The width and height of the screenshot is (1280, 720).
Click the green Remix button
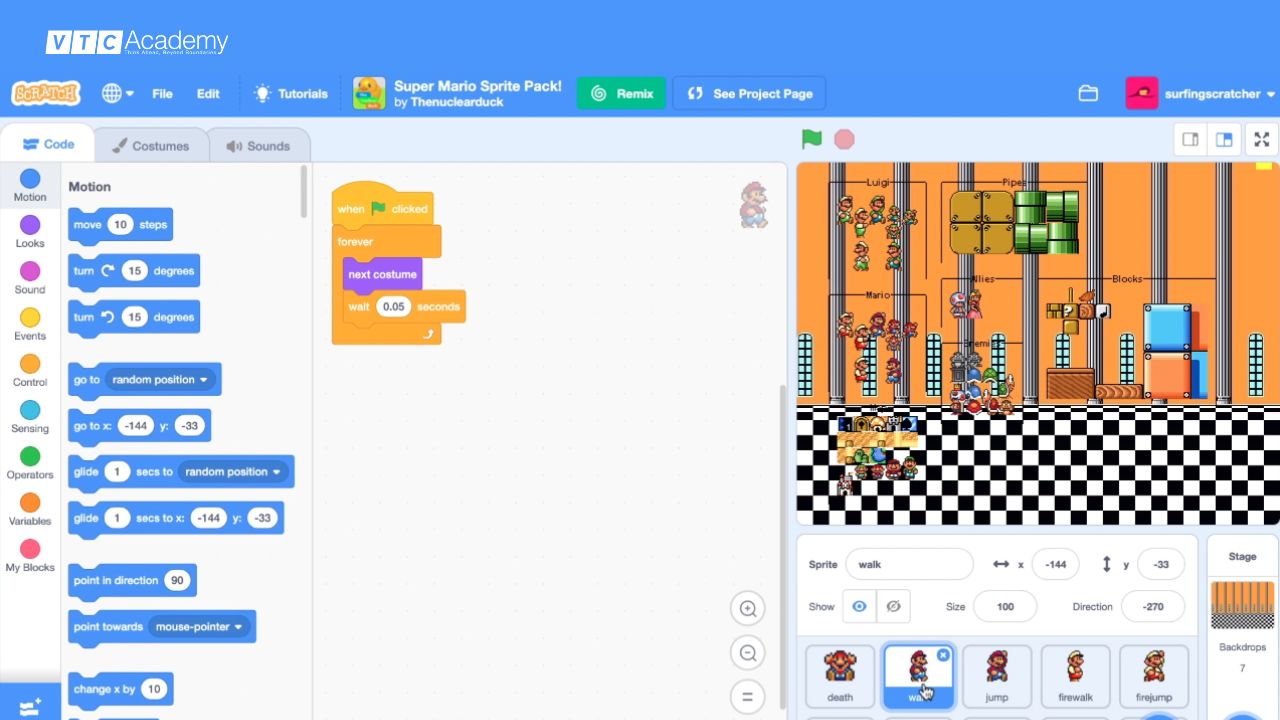(621, 94)
